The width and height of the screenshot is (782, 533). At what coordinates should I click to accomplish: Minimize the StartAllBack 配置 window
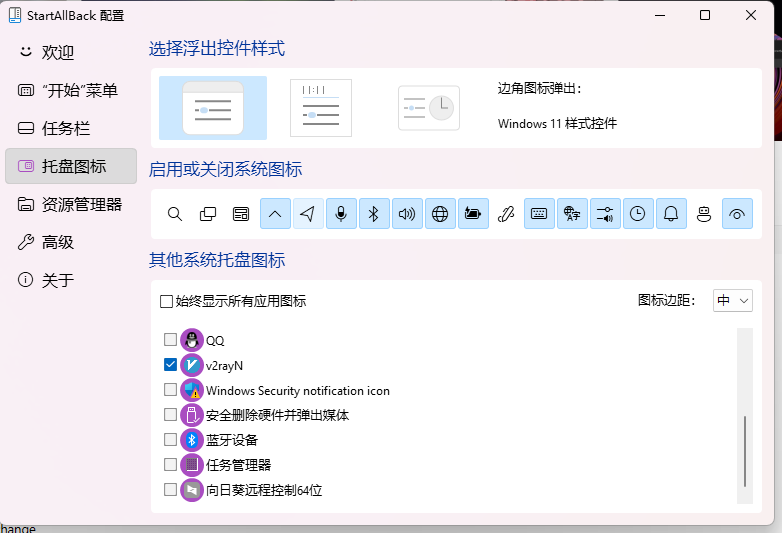coord(660,15)
